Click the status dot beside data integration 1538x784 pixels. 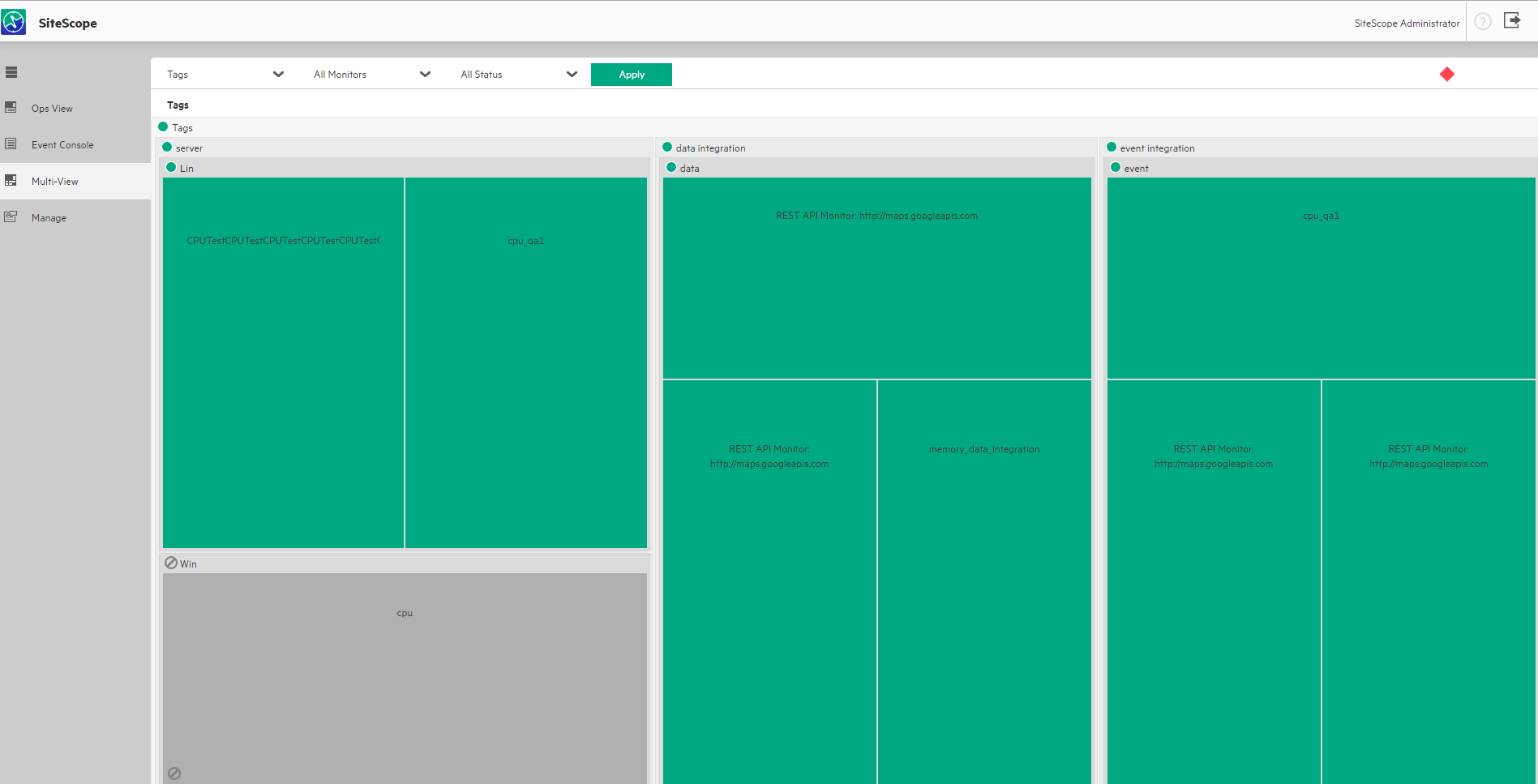pos(667,147)
